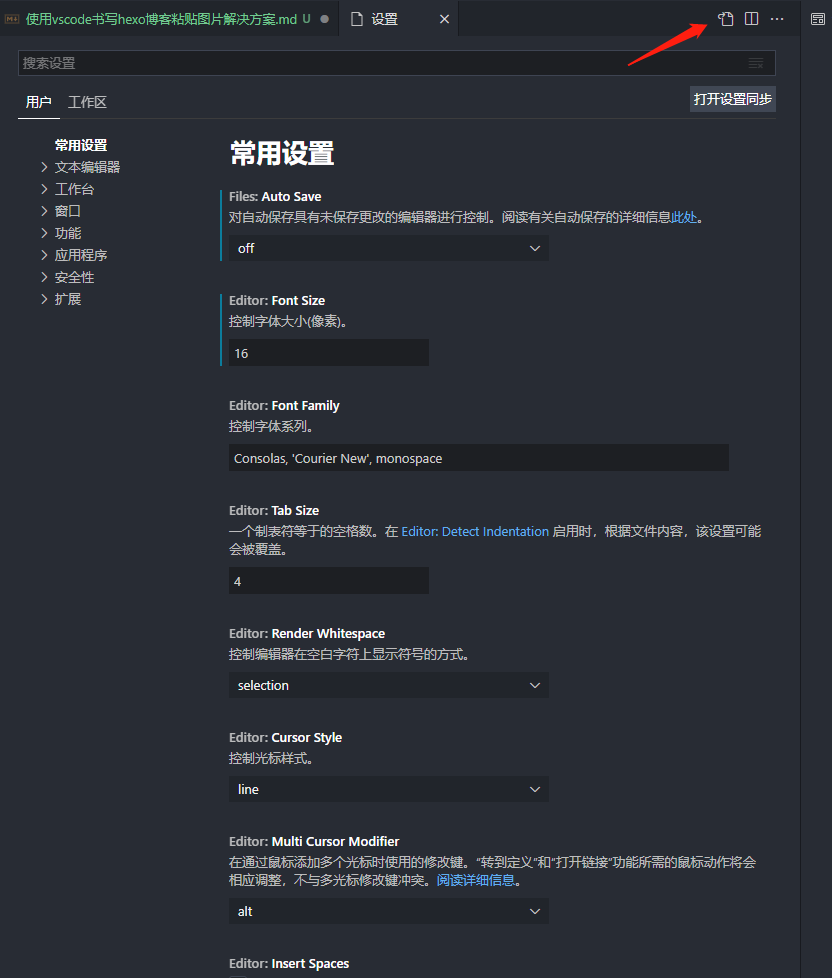The width and height of the screenshot is (832, 978).
Task: Open the Cursor Style dropdown
Action: coord(388,789)
